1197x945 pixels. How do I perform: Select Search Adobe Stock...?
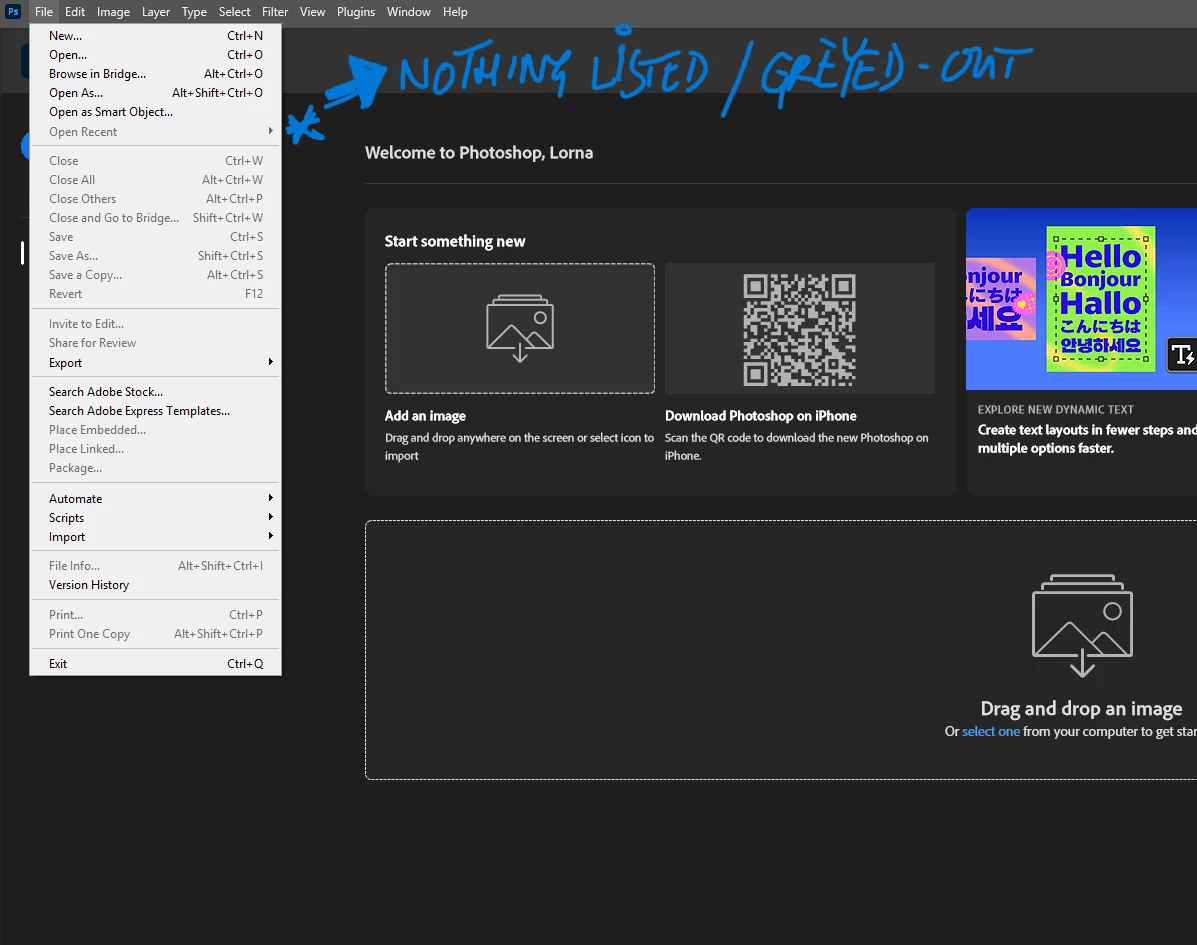[156, 392]
